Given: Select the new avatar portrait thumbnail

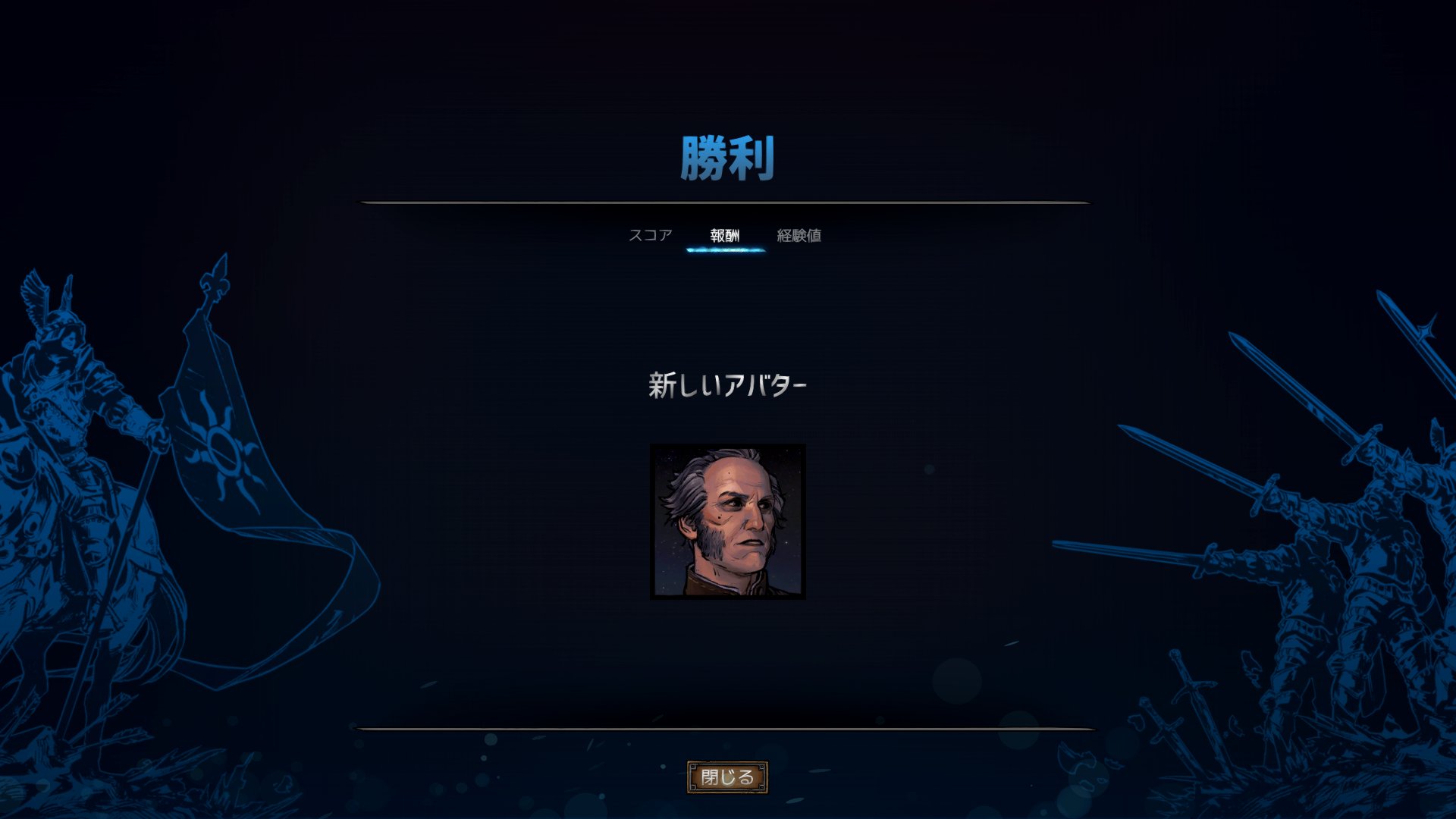Looking at the screenshot, I should (728, 521).
